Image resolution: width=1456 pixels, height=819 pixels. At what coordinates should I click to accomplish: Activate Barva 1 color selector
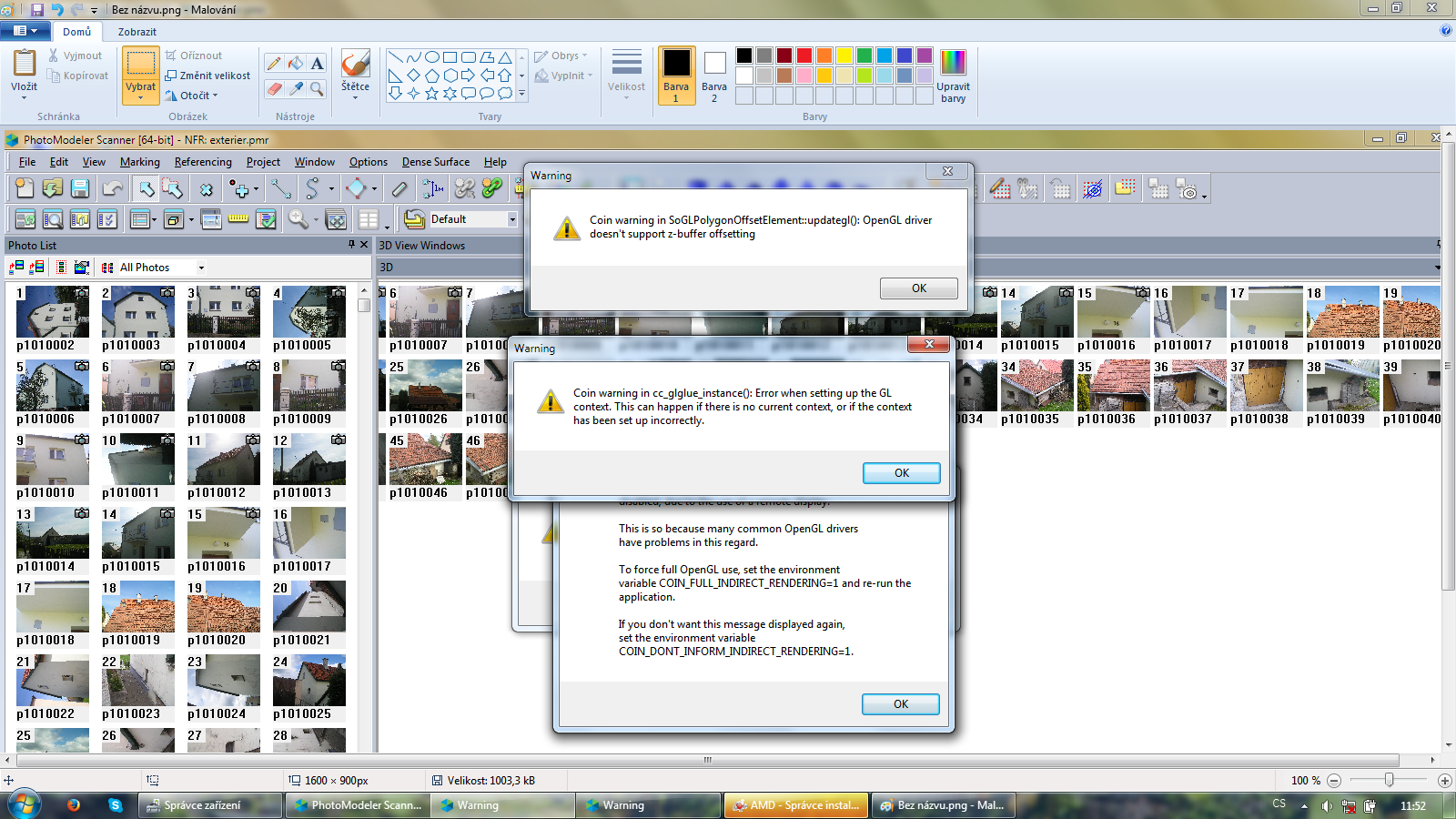click(x=676, y=76)
